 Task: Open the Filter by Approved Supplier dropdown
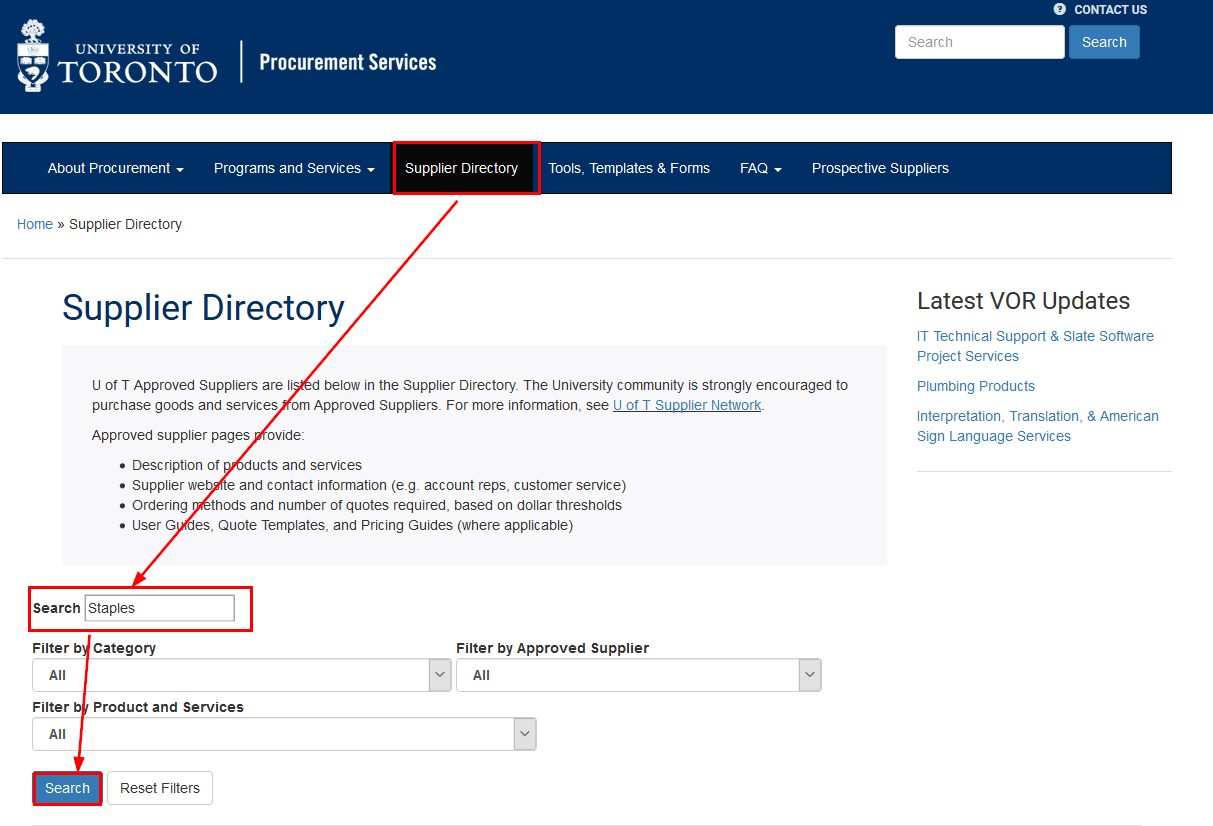[x=638, y=675]
